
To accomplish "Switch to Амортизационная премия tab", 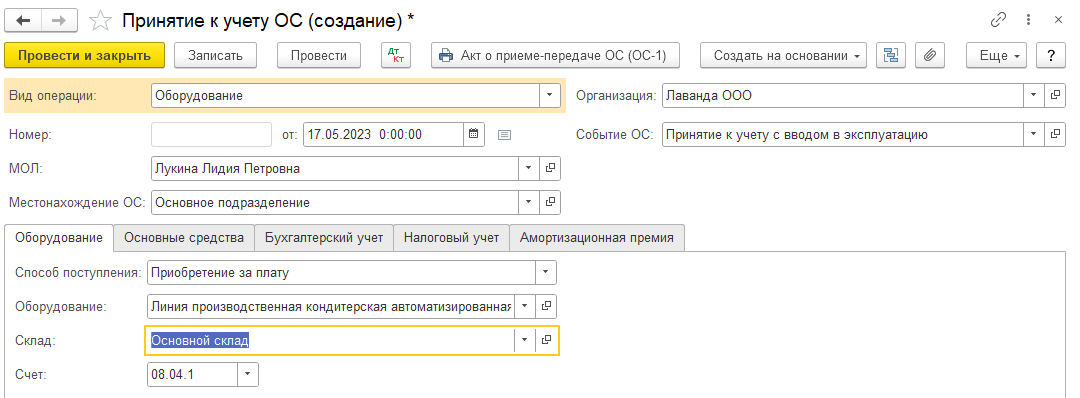I will click(x=596, y=238).
